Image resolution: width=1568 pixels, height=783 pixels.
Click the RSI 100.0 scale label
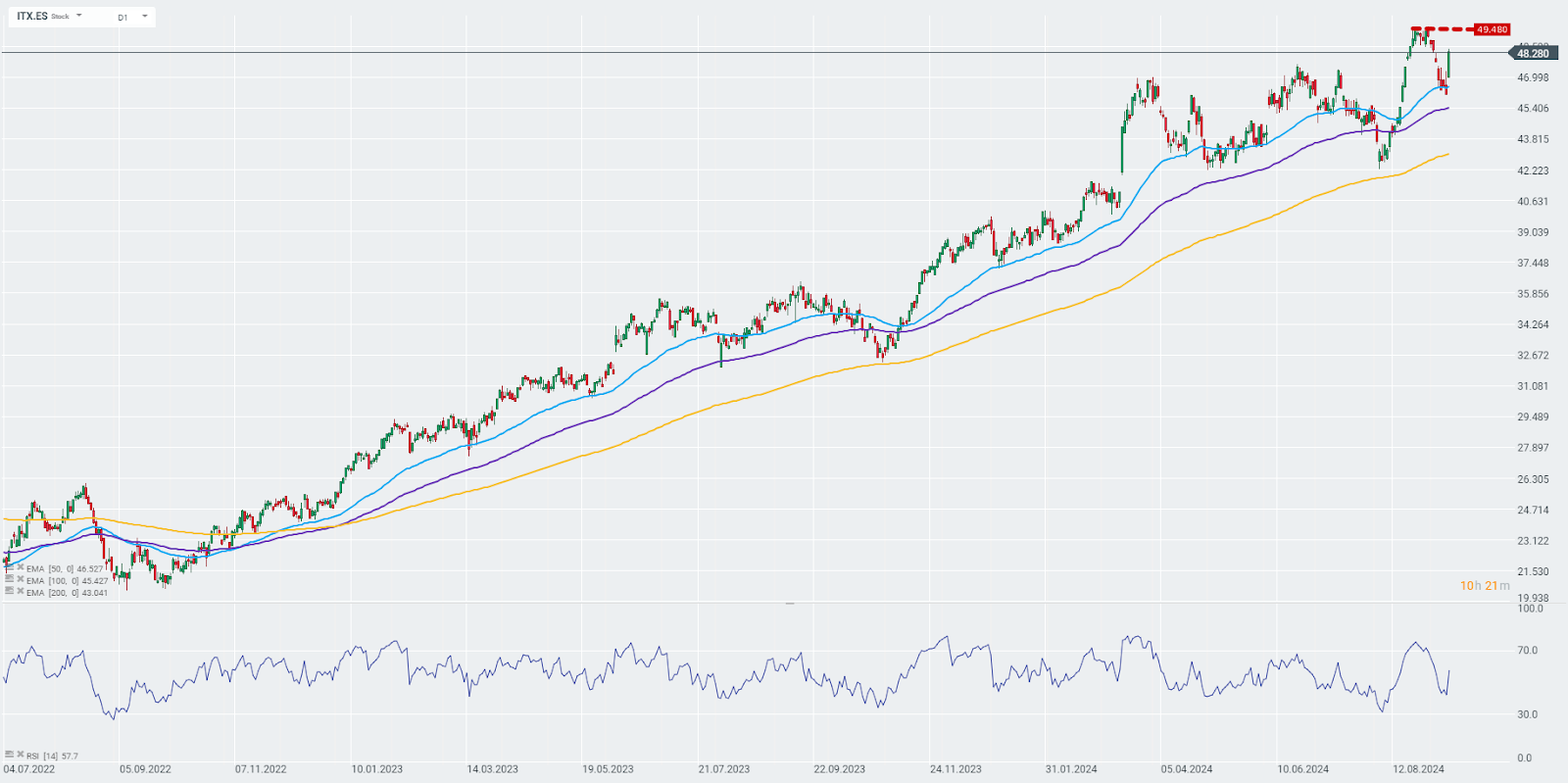pos(1530,608)
